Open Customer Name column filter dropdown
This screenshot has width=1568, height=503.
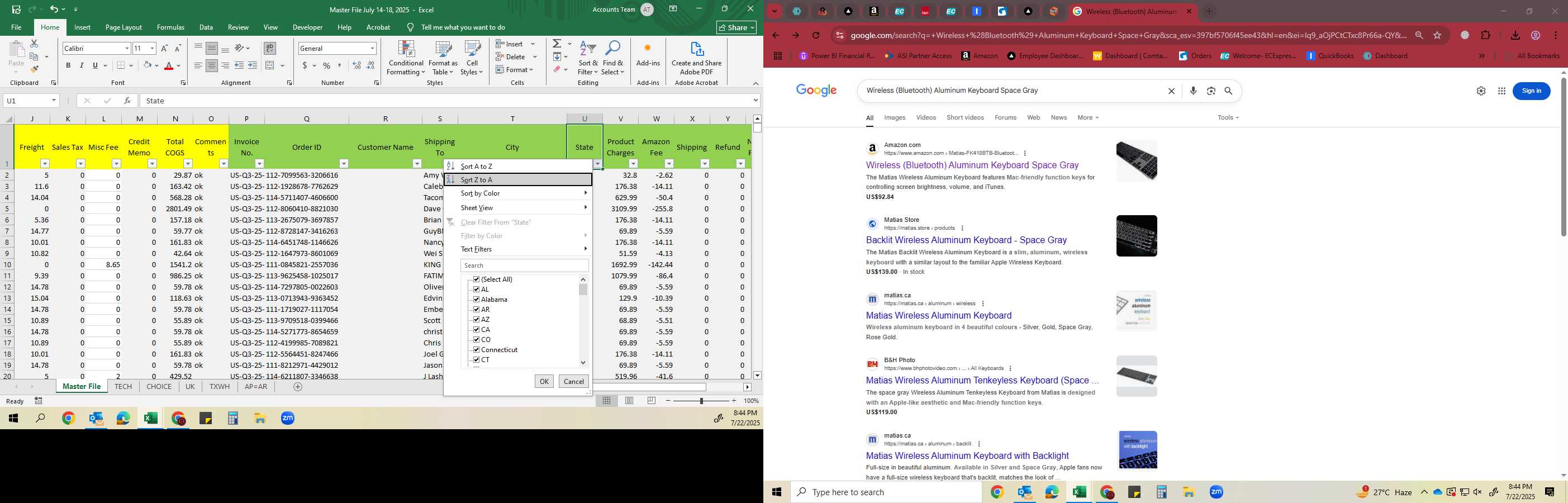417,164
